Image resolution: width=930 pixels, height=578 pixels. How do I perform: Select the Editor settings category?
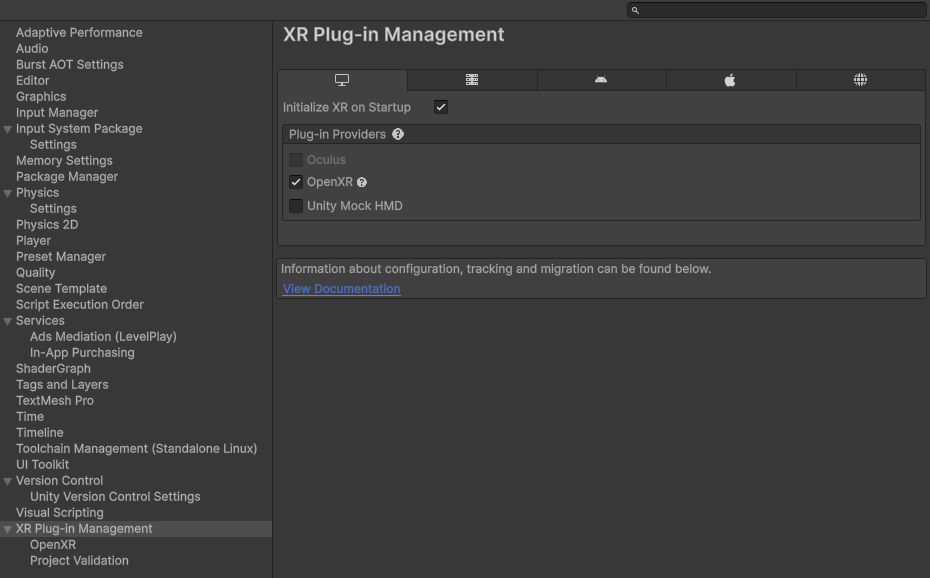(33, 81)
